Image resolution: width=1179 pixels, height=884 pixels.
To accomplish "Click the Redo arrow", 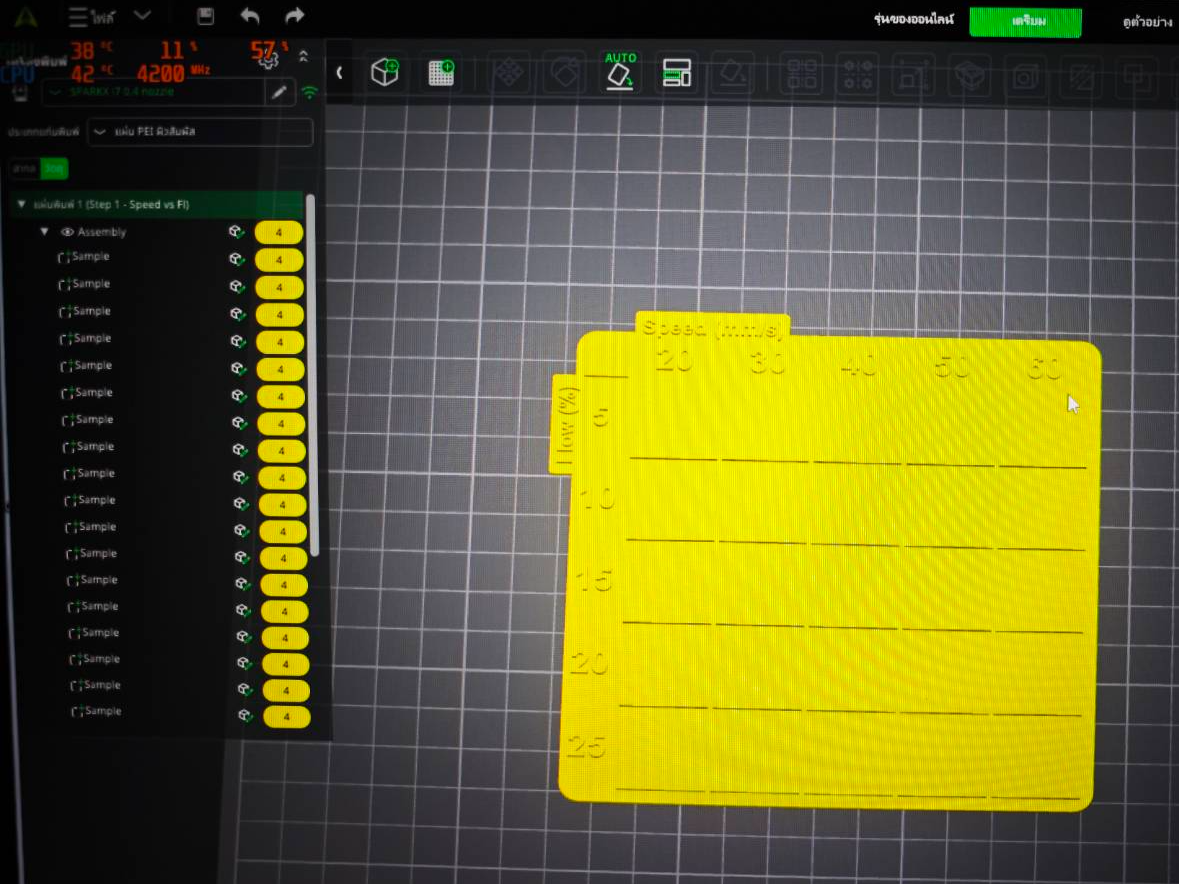I will (295, 15).
